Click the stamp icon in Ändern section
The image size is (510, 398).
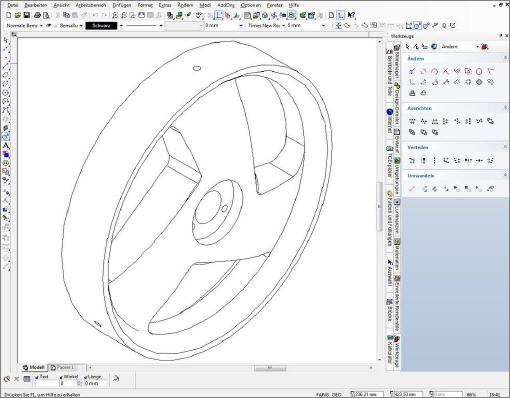[x=412, y=93]
